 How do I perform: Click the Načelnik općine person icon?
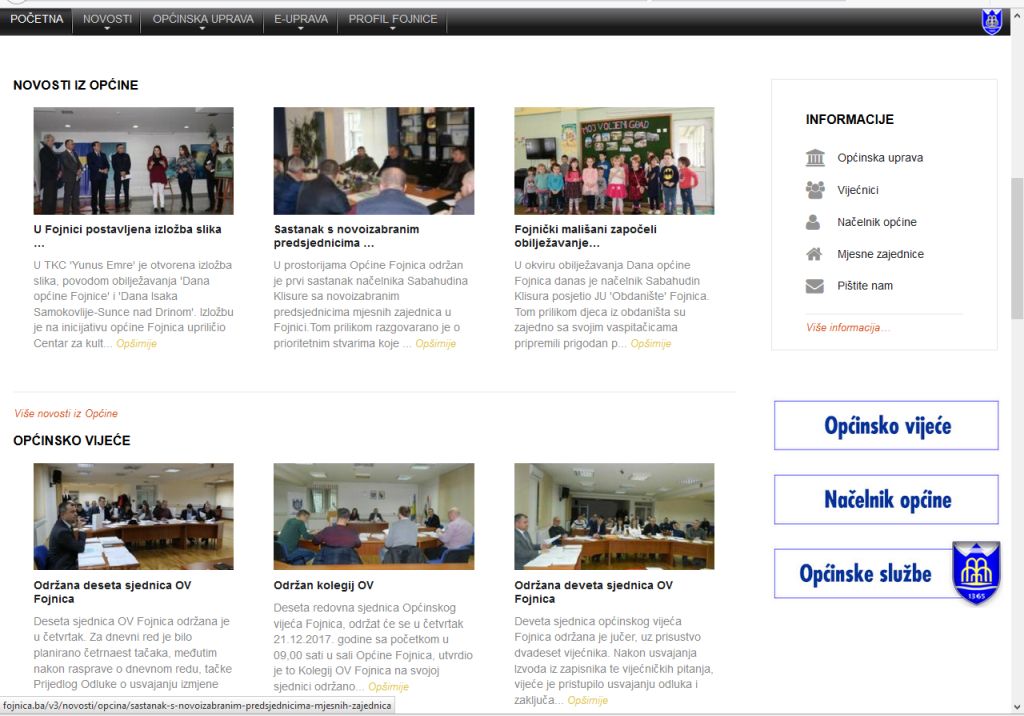pyautogui.click(x=815, y=222)
